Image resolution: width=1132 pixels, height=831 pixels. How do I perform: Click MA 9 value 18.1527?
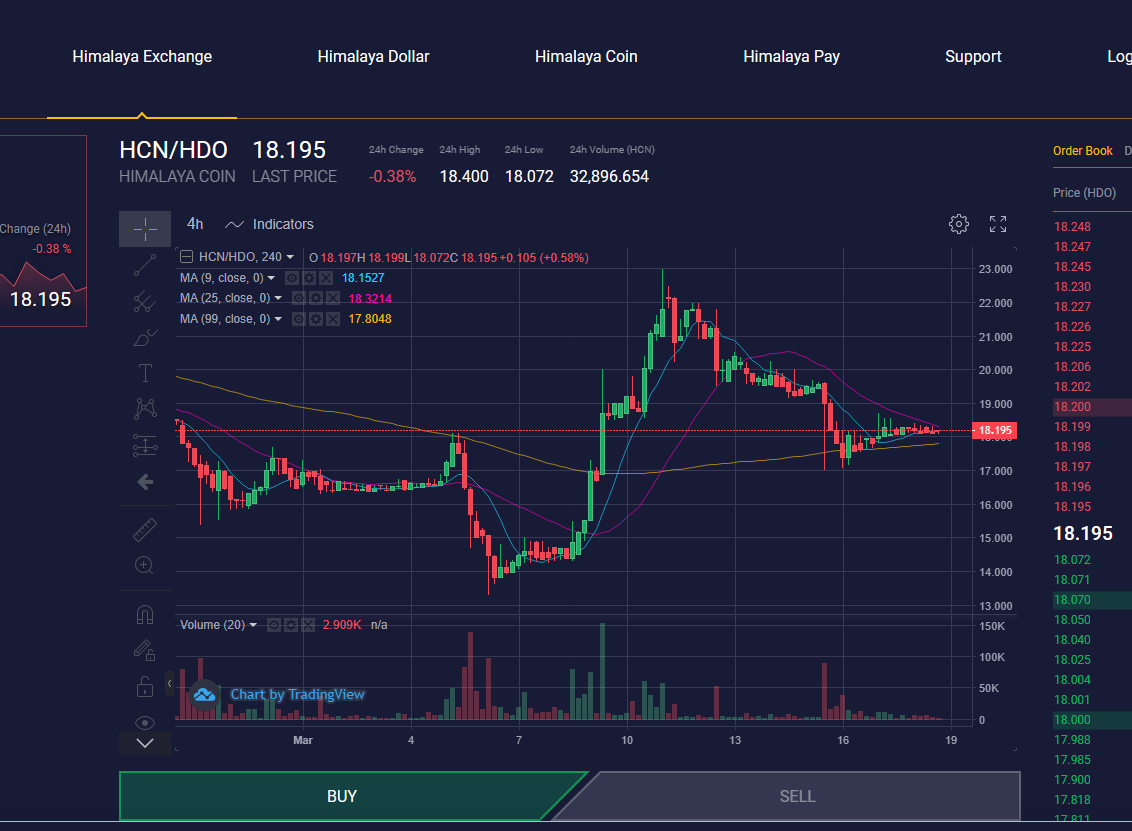tap(363, 278)
